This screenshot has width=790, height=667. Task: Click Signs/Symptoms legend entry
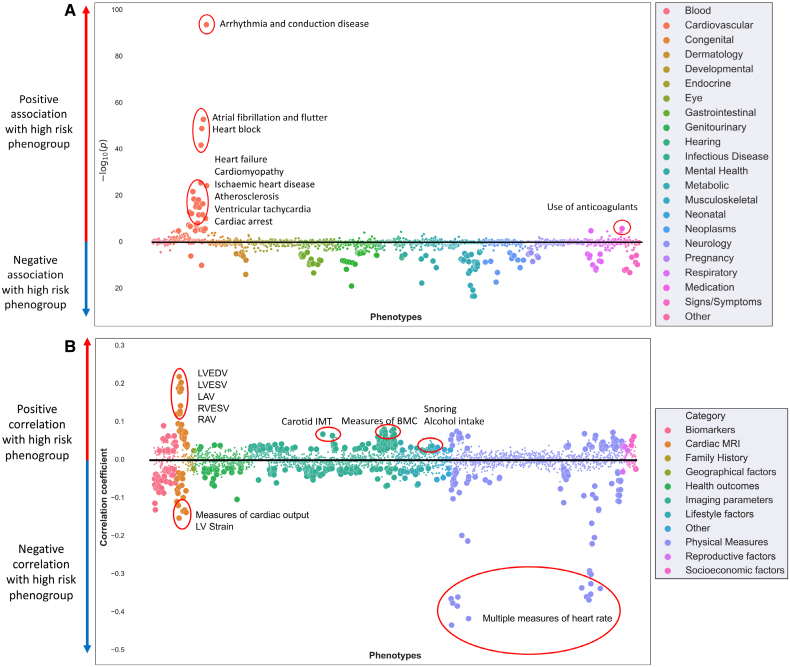pos(723,302)
